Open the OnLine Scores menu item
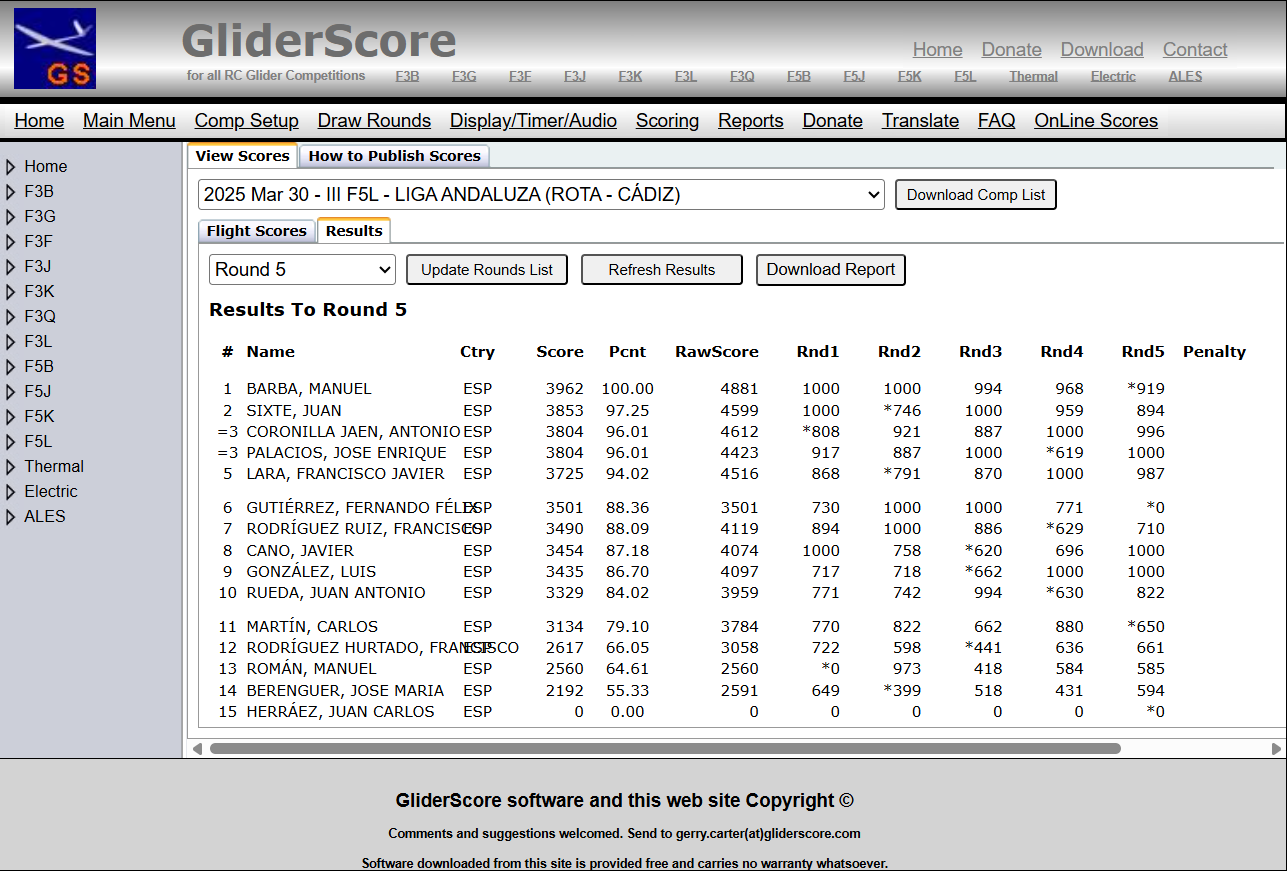The height and width of the screenshot is (871, 1287). (x=1096, y=121)
